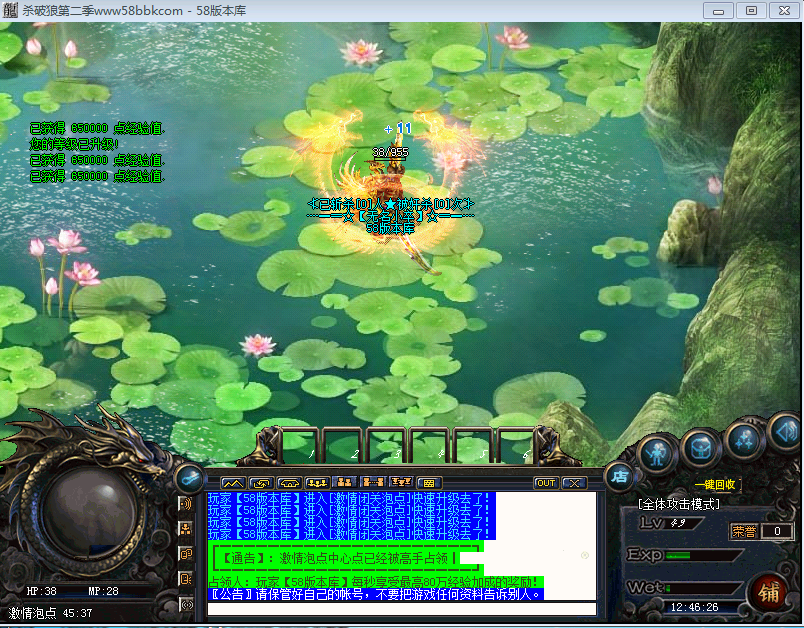
Task: Click the HP:38 readout
Action: click(42, 591)
